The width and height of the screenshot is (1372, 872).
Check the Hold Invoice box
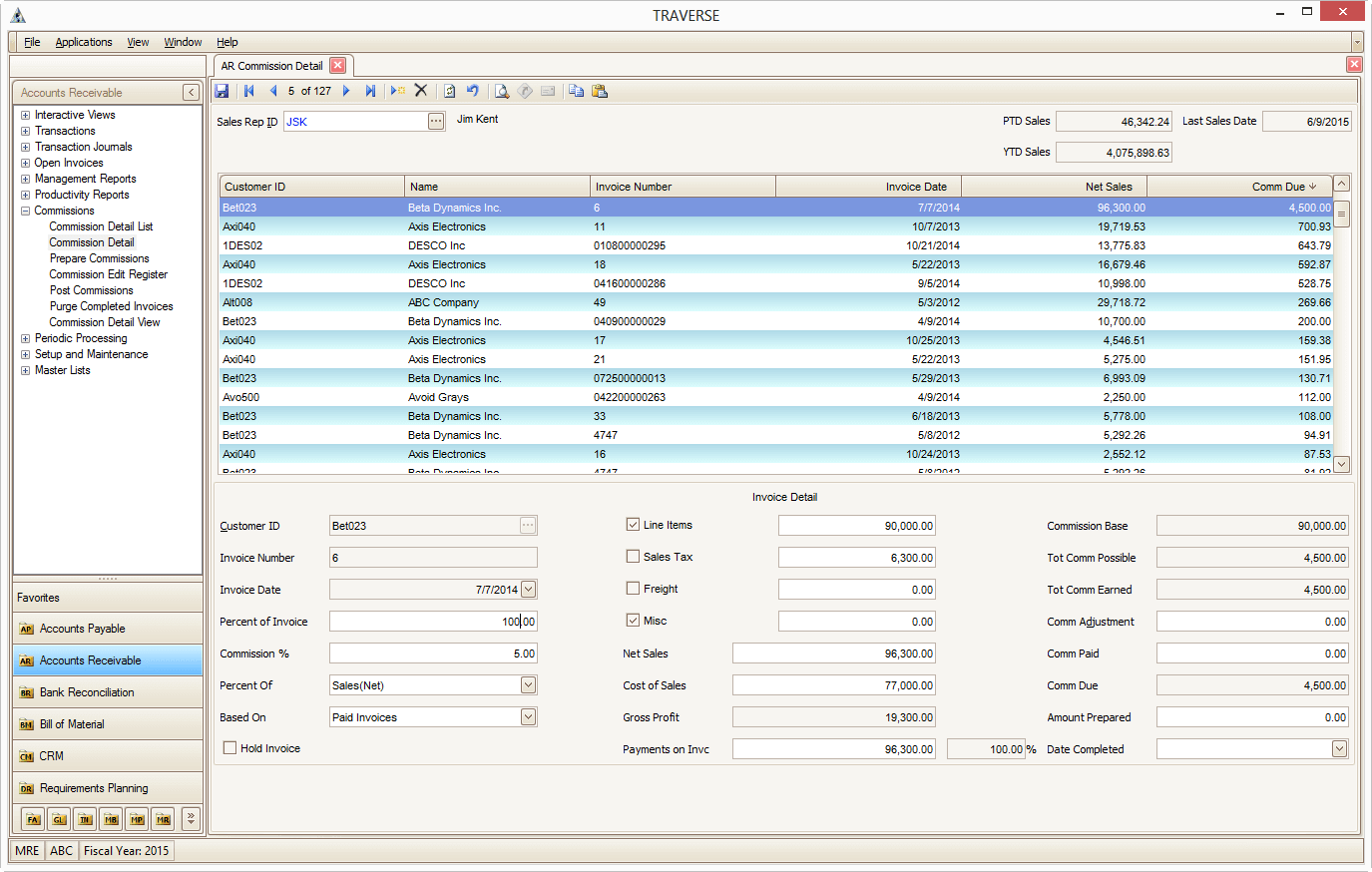pyautogui.click(x=230, y=748)
